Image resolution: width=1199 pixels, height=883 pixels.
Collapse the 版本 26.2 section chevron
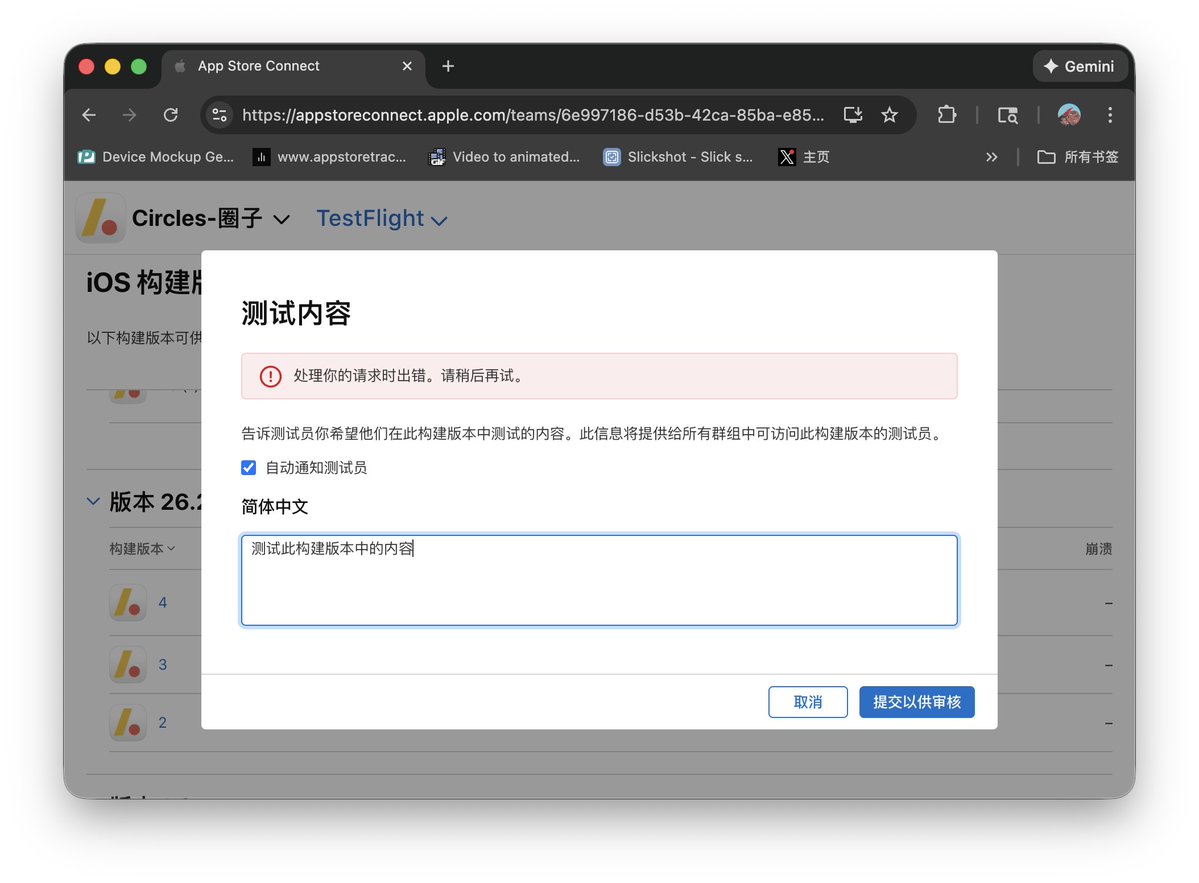tap(94, 501)
